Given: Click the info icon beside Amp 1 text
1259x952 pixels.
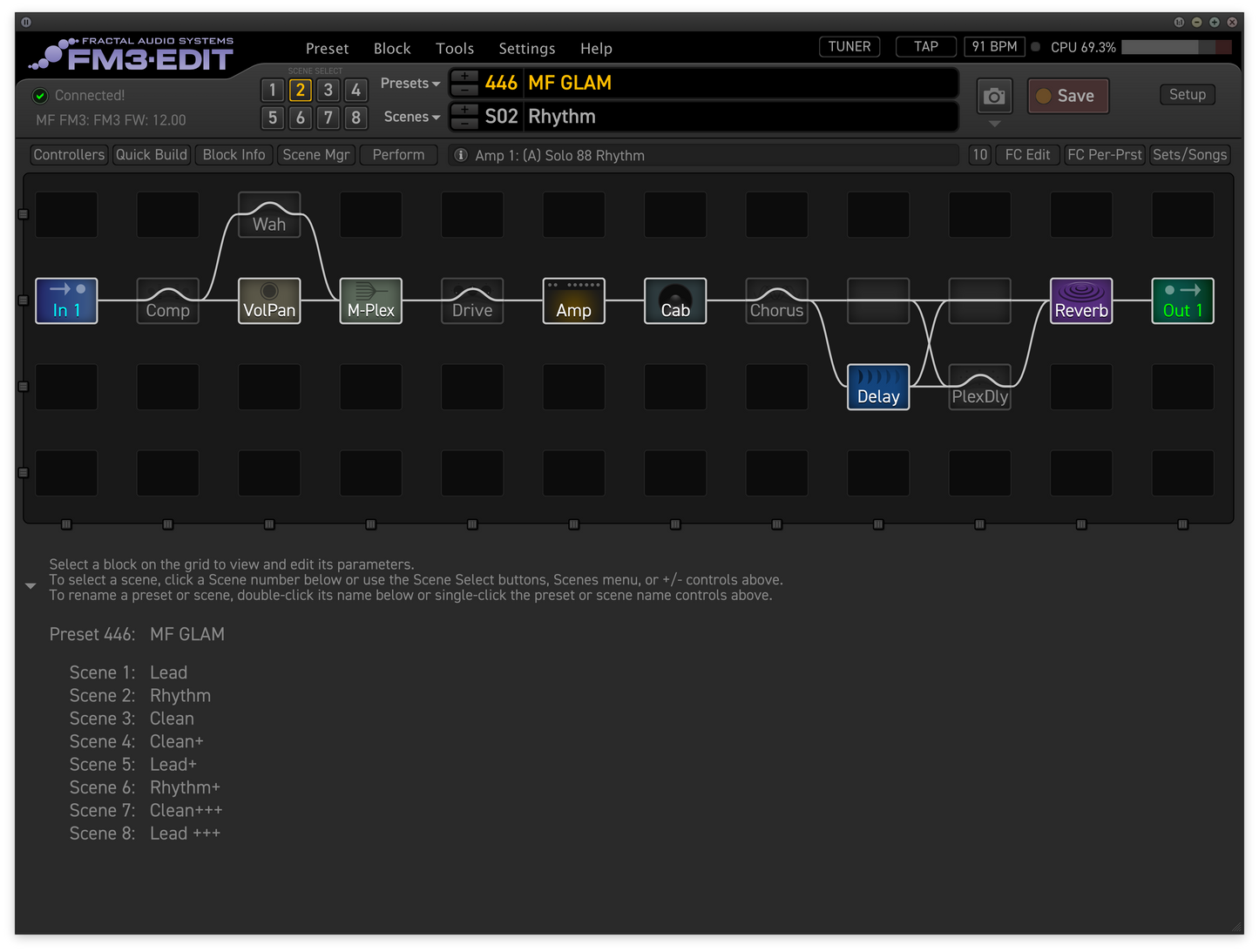Looking at the screenshot, I should click(x=461, y=155).
